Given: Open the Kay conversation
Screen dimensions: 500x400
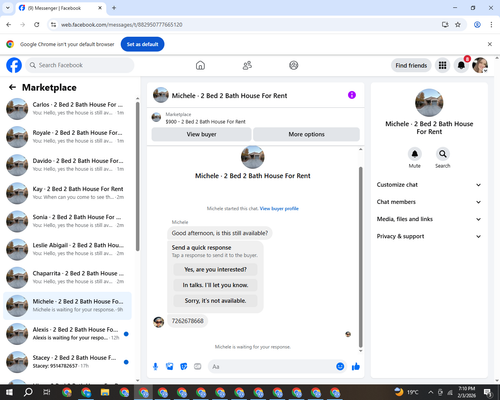Looking at the screenshot, I should (x=67, y=193).
